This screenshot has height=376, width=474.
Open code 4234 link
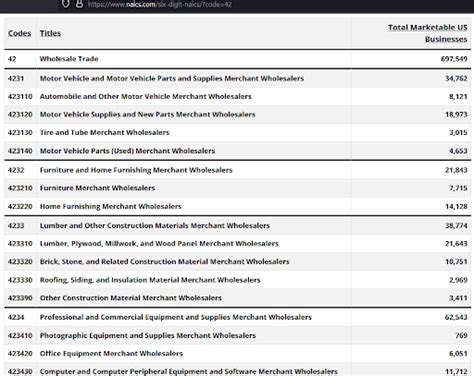coord(16,318)
